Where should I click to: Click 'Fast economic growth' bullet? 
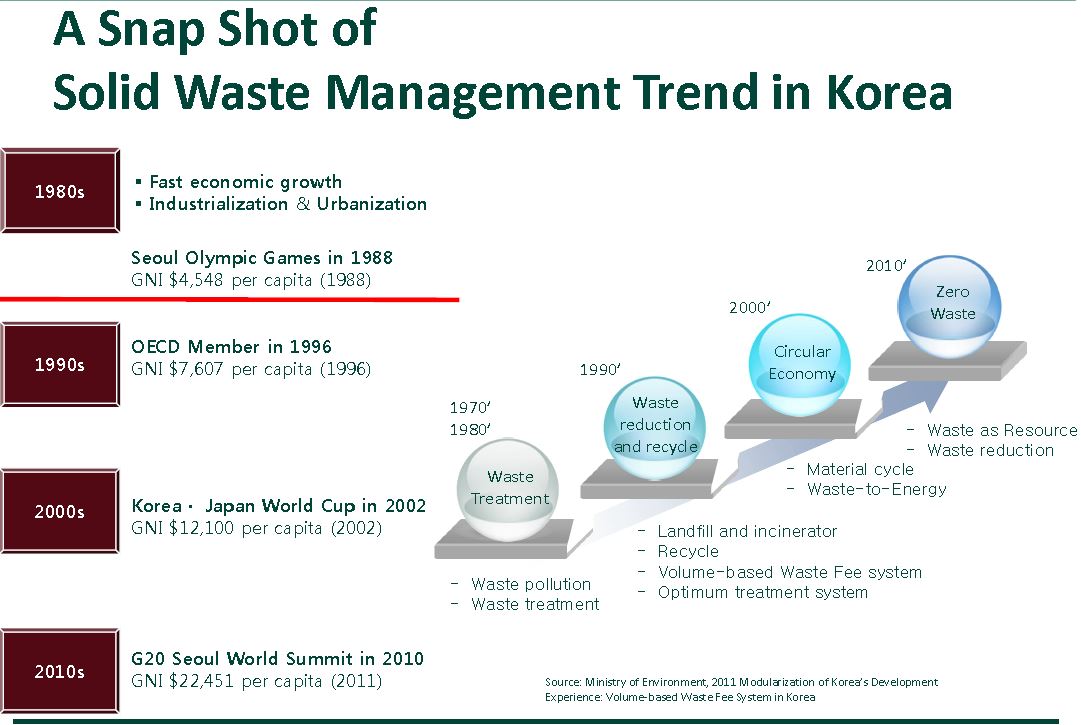[245, 182]
